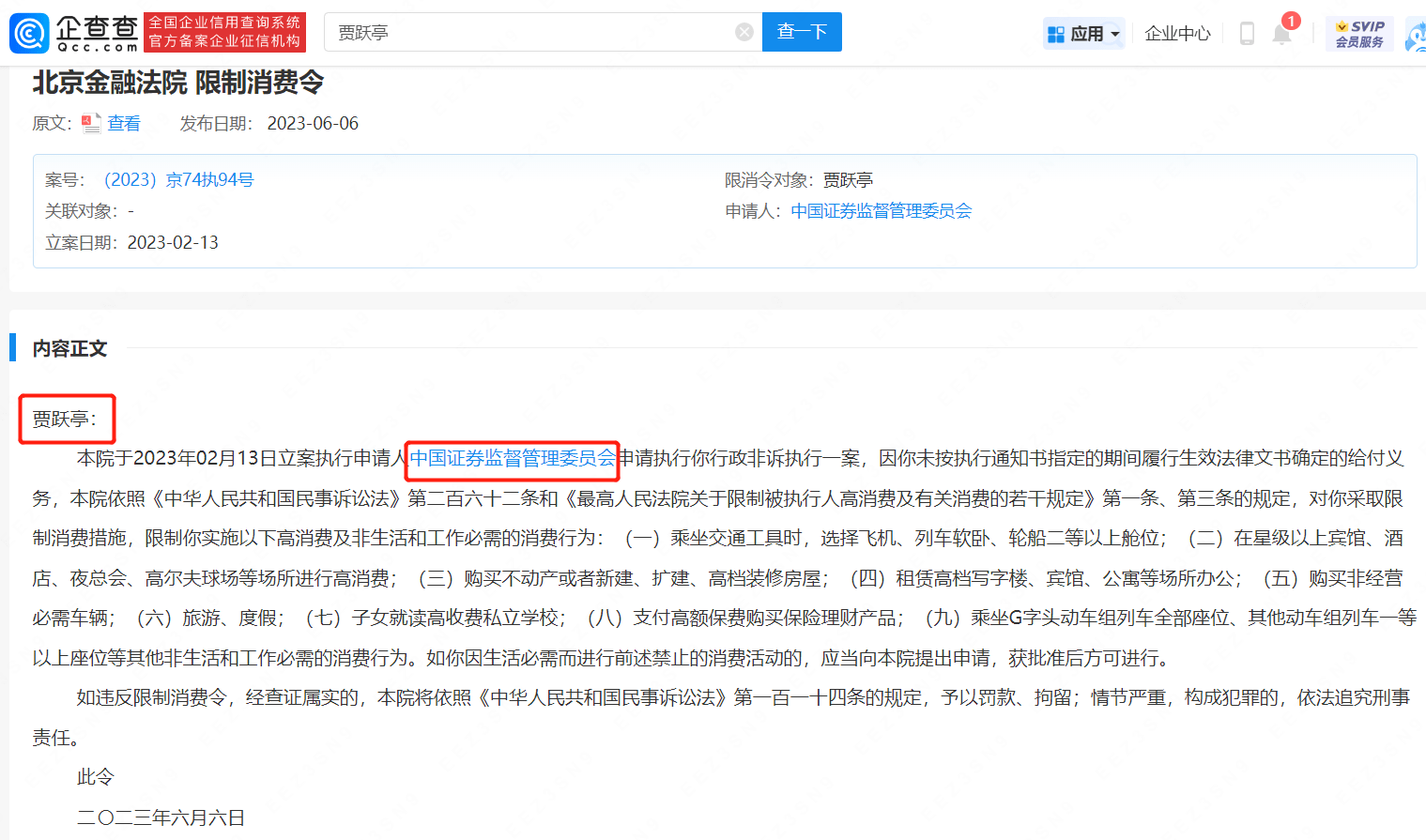
Task: Click the 全国企业信用查询系统 banner badge
Action: click(224, 33)
